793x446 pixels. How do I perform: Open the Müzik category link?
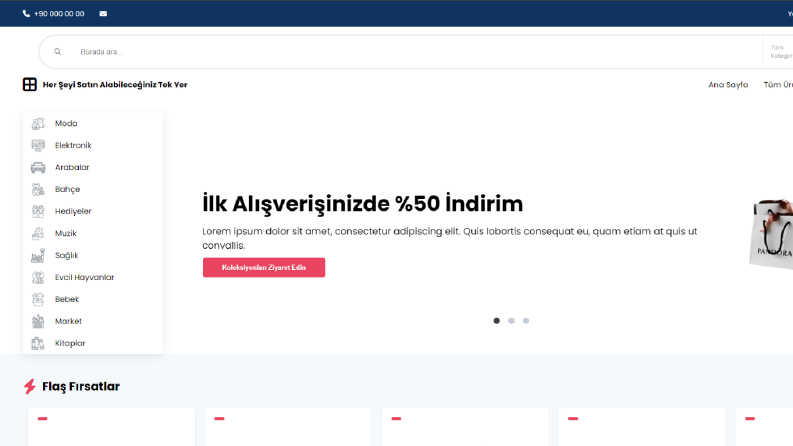click(x=66, y=233)
